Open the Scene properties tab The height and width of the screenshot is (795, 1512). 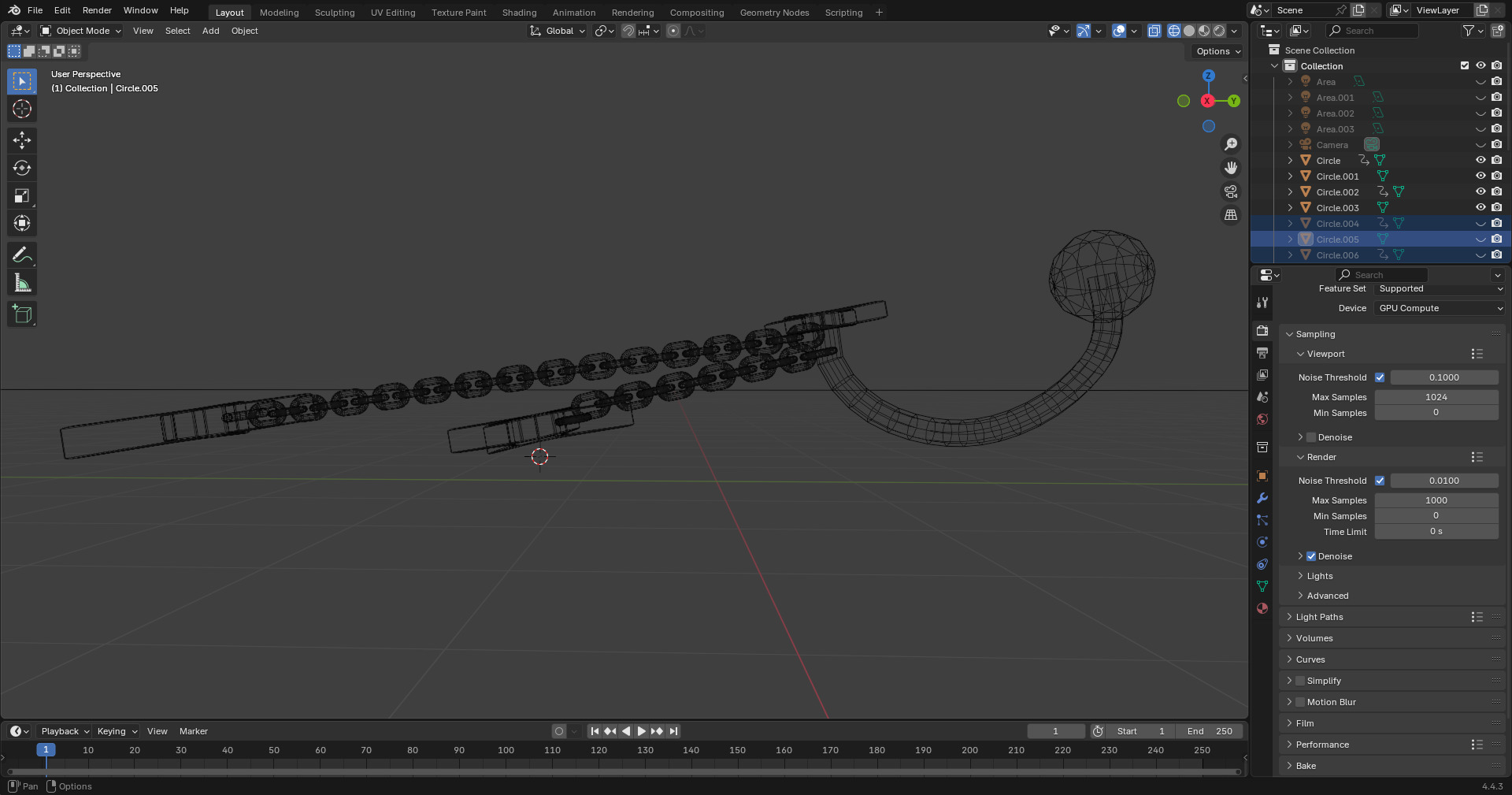[1262, 397]
